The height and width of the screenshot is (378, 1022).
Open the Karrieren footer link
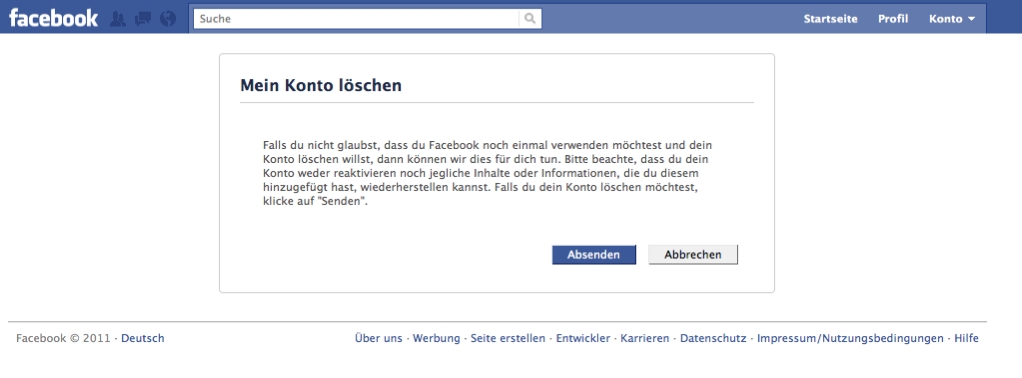pos(645,338)
